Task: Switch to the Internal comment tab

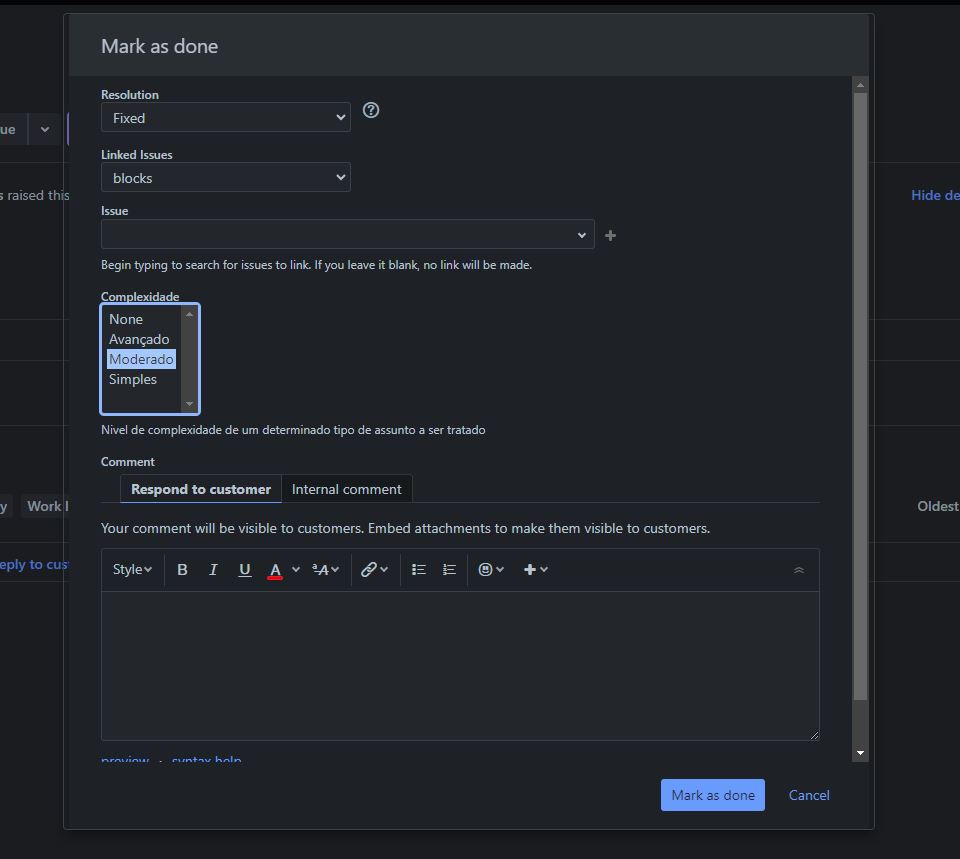Action: point(347,489)
